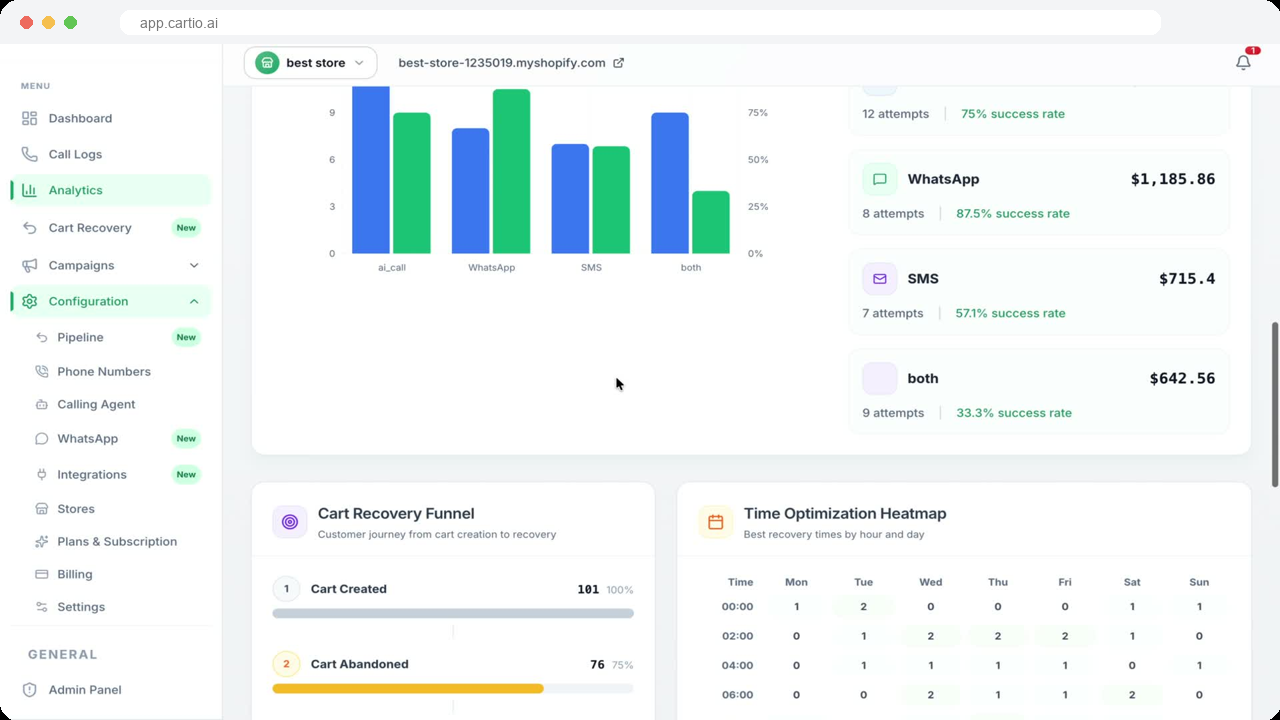The height and width of the screenshot is (720, 1280).
Task: Click the Cart Recovery Funnel target icon
Action: click(x=290, y=522)
